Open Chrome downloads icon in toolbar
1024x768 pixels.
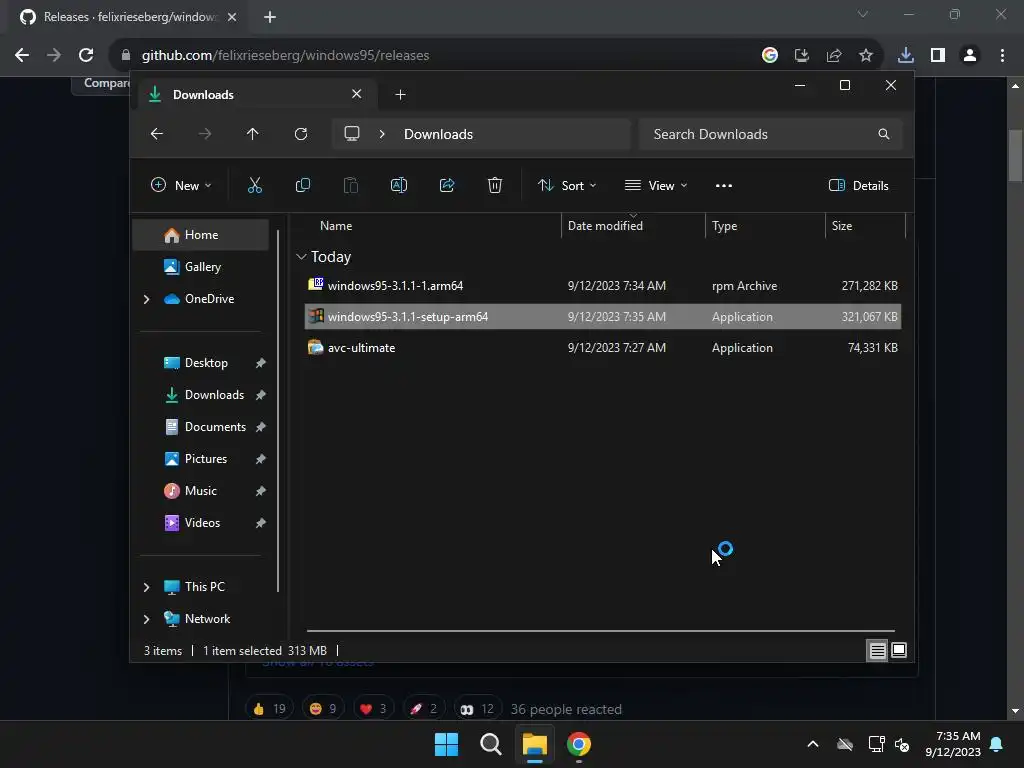click(905, 55)
